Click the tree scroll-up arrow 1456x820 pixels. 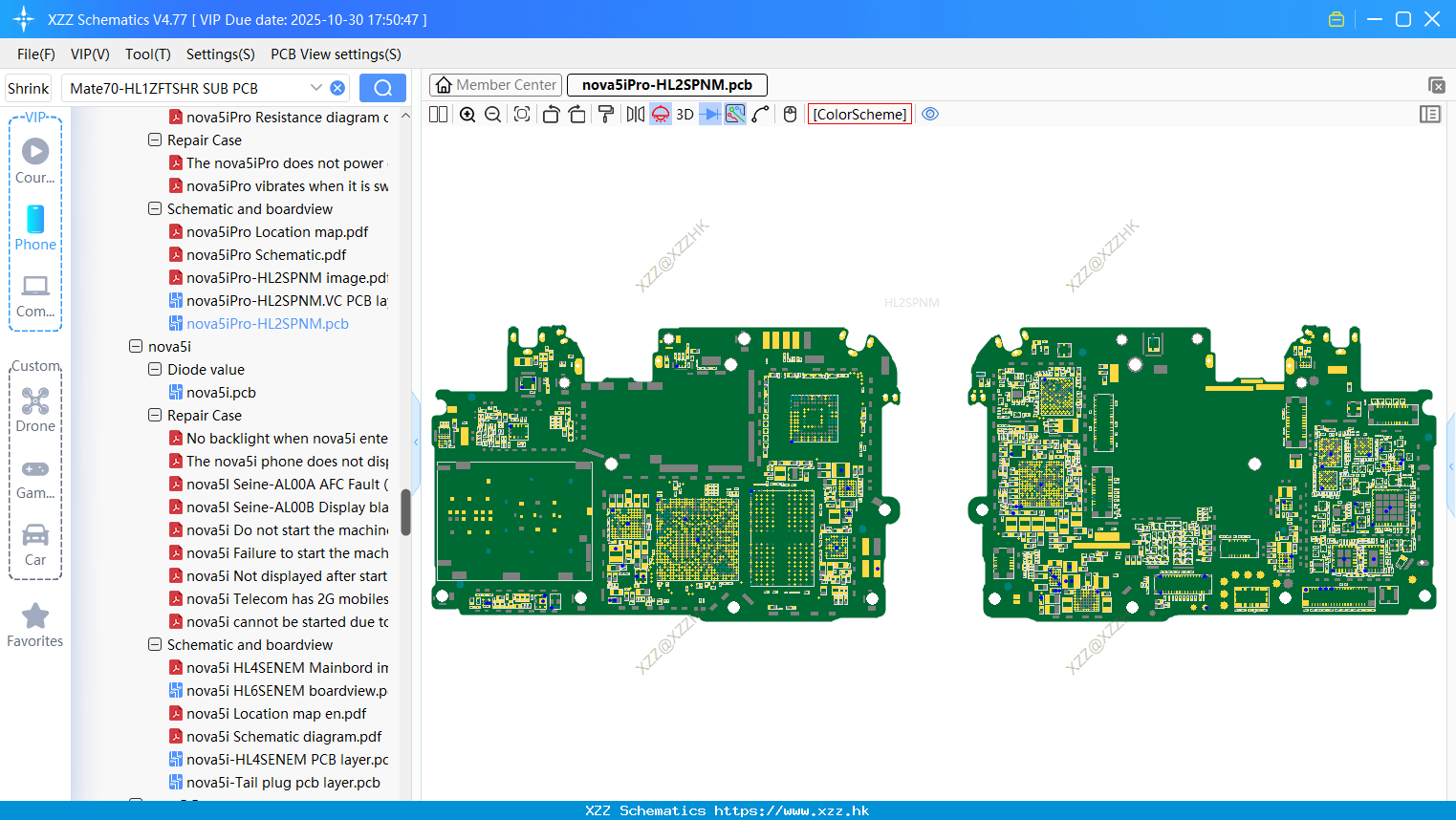(405, 116)
